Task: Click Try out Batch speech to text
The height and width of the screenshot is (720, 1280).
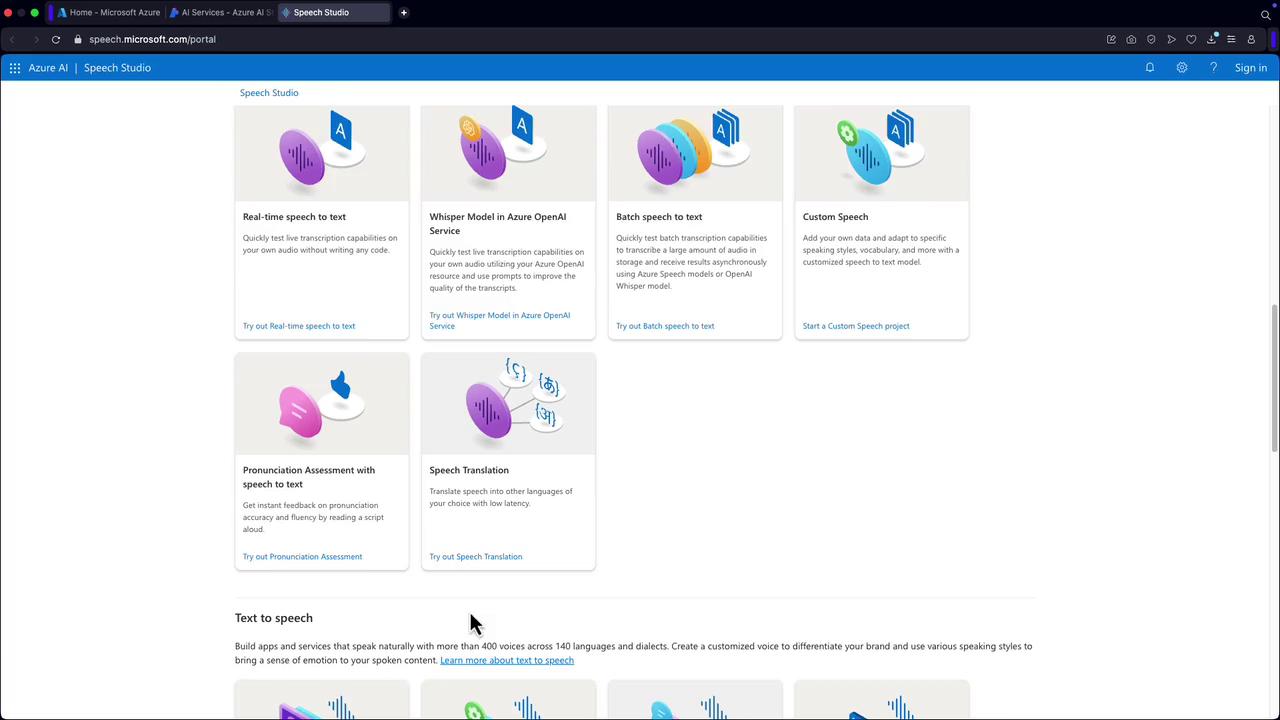Action: (x=665, y=326)
